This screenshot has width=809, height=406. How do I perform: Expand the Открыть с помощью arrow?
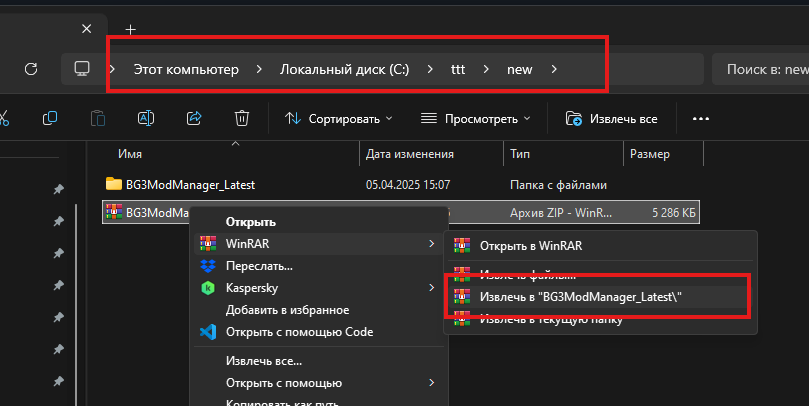click(431, 382)
